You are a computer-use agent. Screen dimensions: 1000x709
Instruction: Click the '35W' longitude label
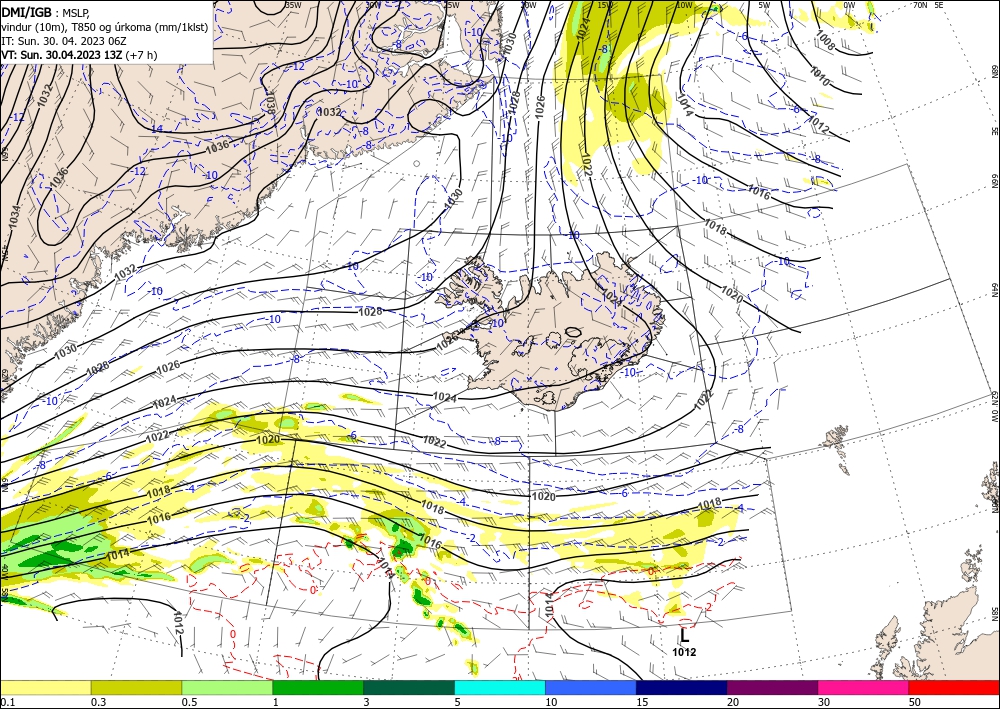coord(293,5)
